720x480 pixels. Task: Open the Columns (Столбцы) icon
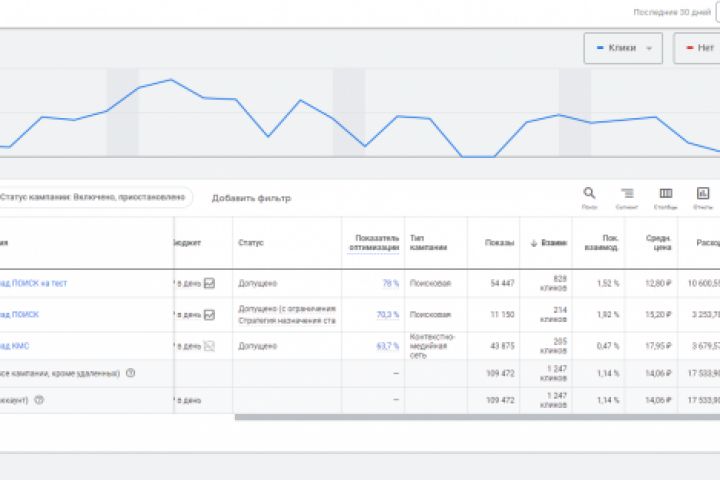pos(665,194)
